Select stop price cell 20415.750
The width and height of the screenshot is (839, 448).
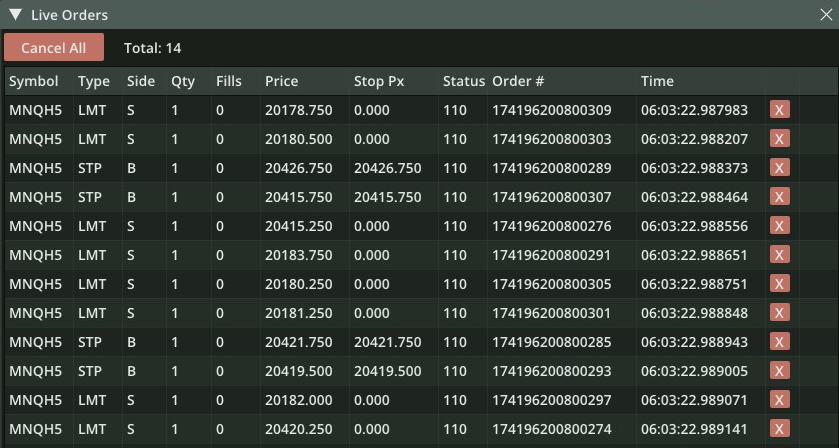point(387,197)
